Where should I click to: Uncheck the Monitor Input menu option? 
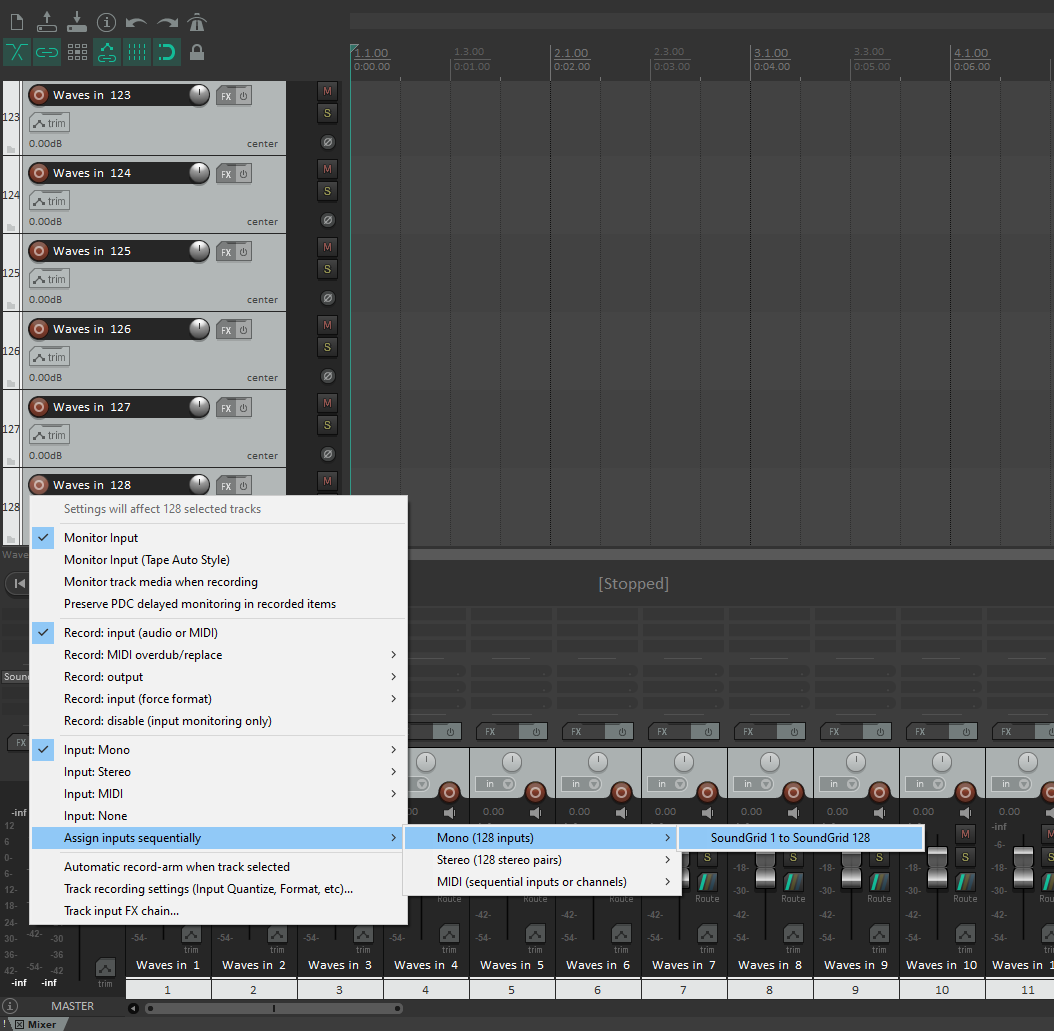[x=101, y=538]
